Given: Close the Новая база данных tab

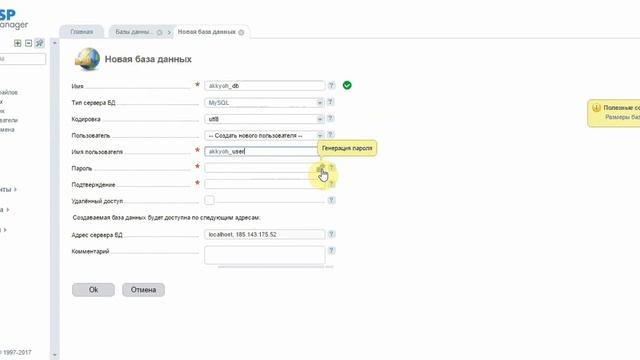Looking at the screenshot, I should point(241,32).
